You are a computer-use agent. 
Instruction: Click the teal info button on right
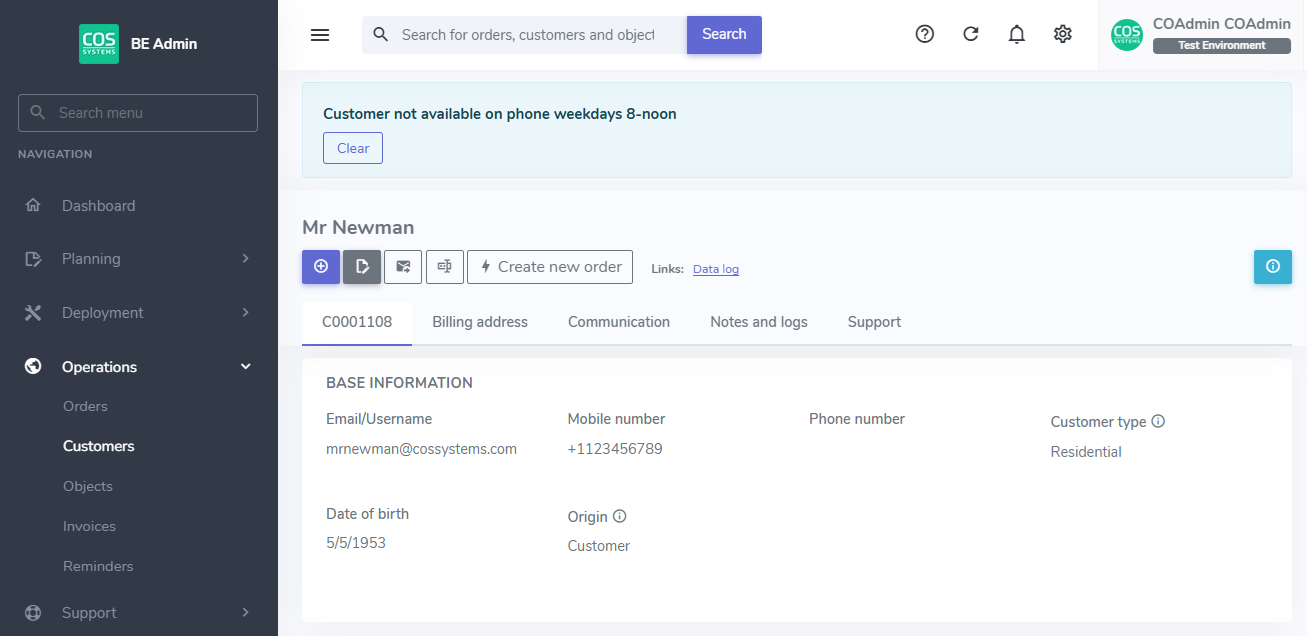pyautogui.click(x=1273, y=267)
